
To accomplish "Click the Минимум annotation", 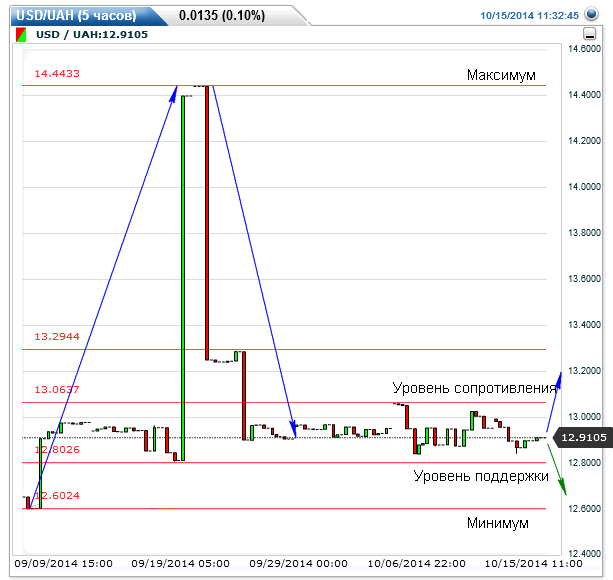I will pos(498,523).
